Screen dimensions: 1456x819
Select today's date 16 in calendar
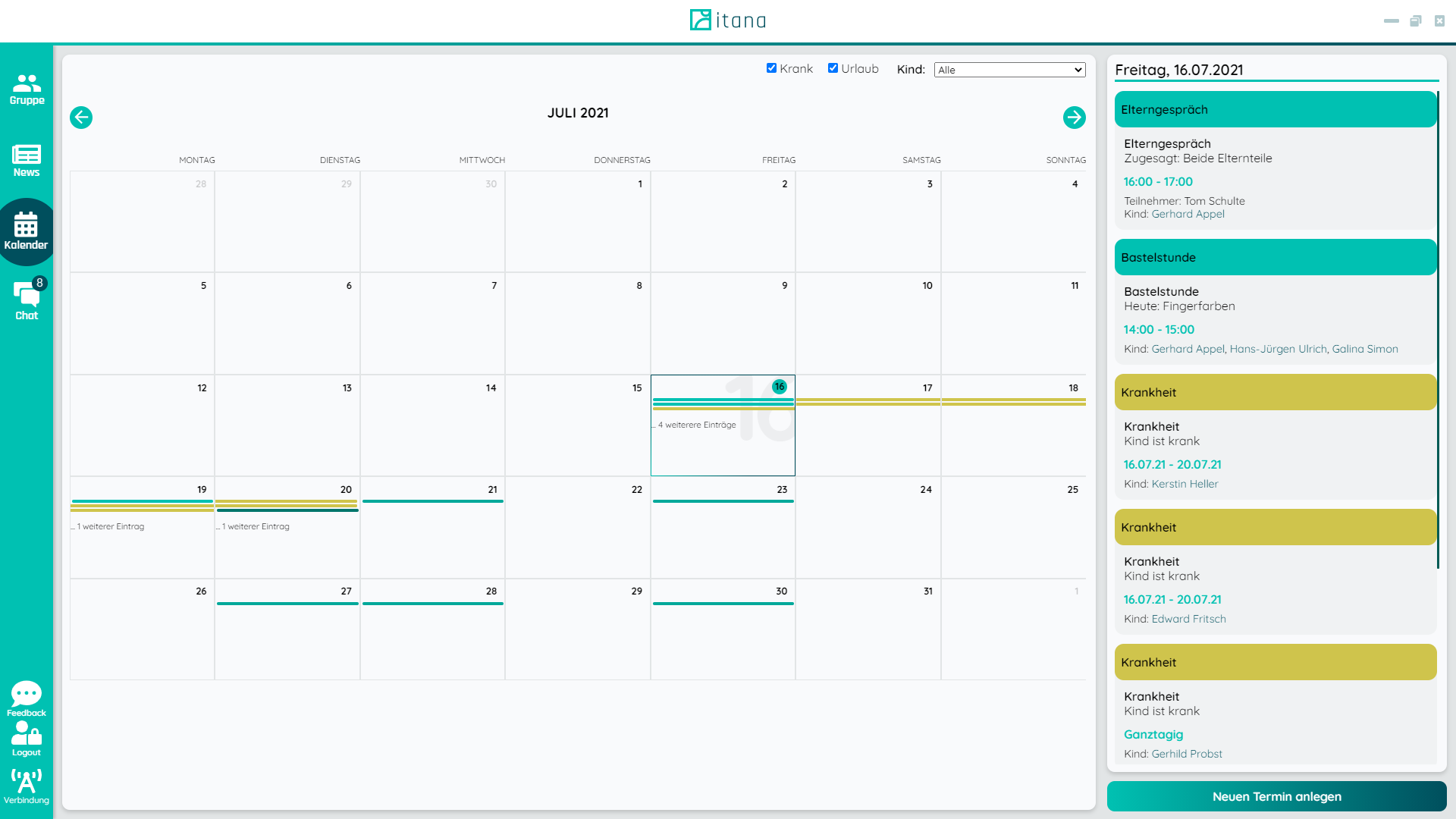pos(779,387)
